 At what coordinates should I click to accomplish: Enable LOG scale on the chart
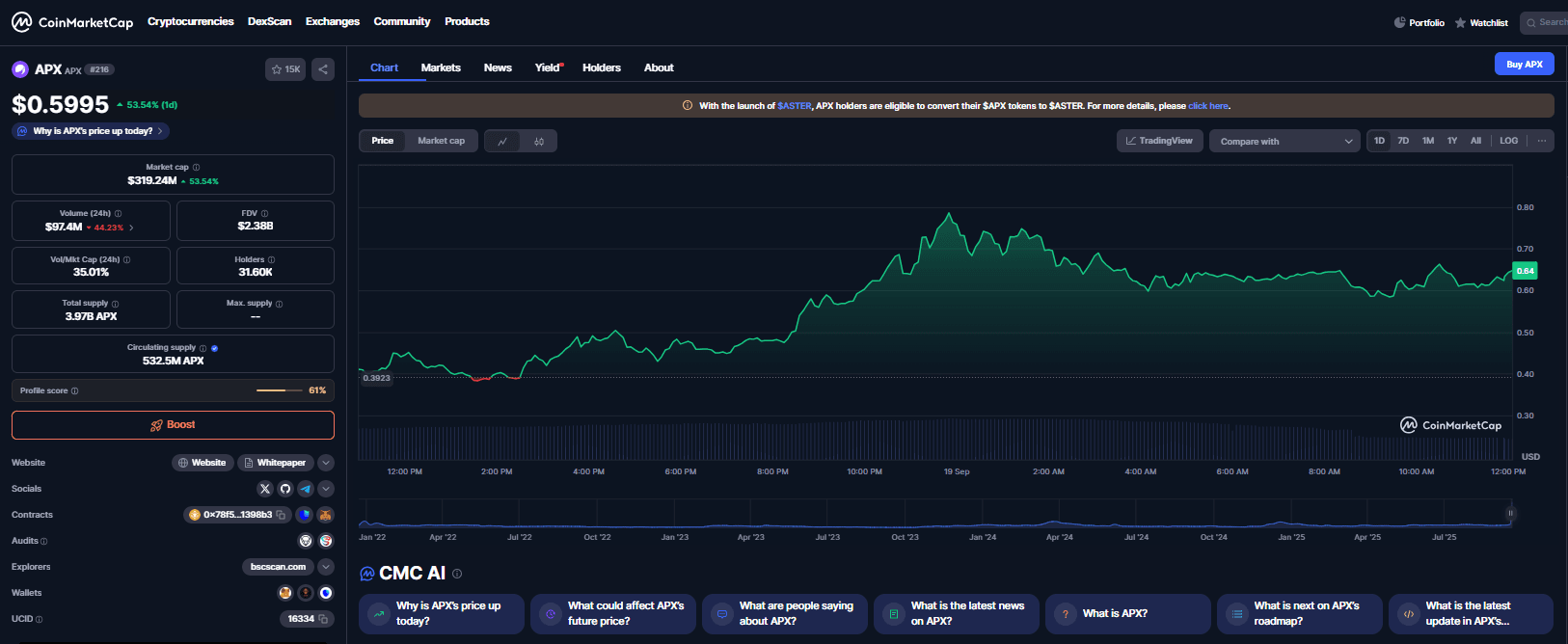pyautogui.click(x=1509, y=141)
